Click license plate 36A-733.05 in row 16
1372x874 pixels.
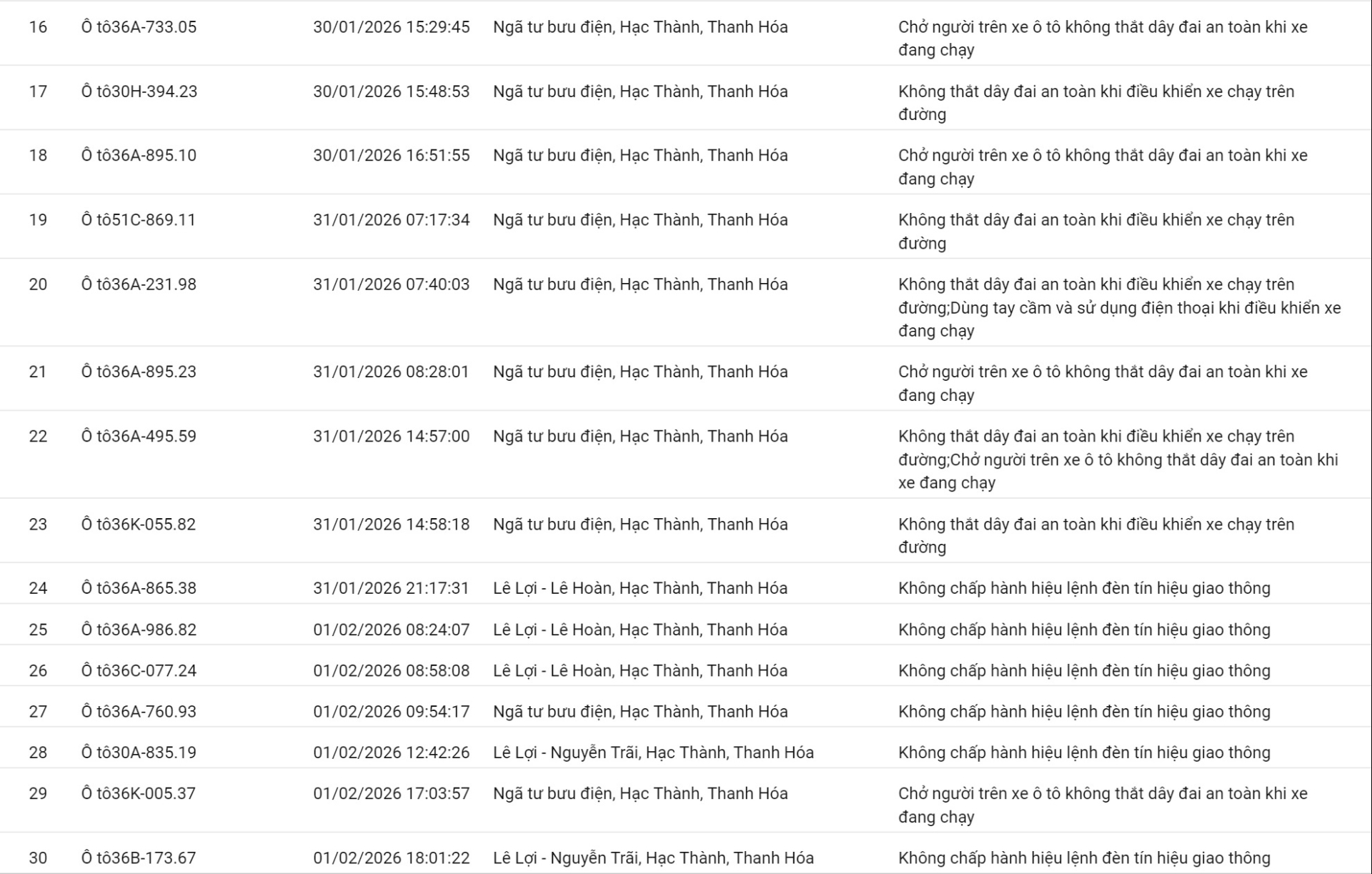139,27
